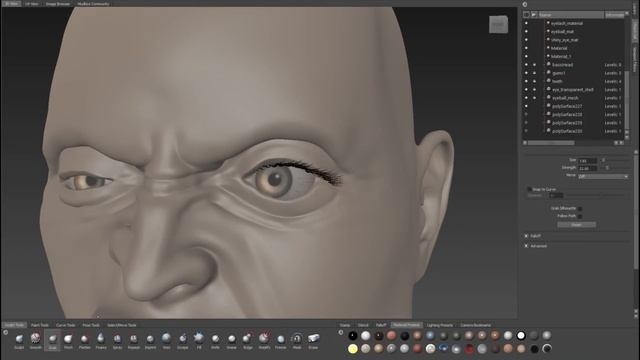
Task: Select the Fill tool
Action: [199, 340]
